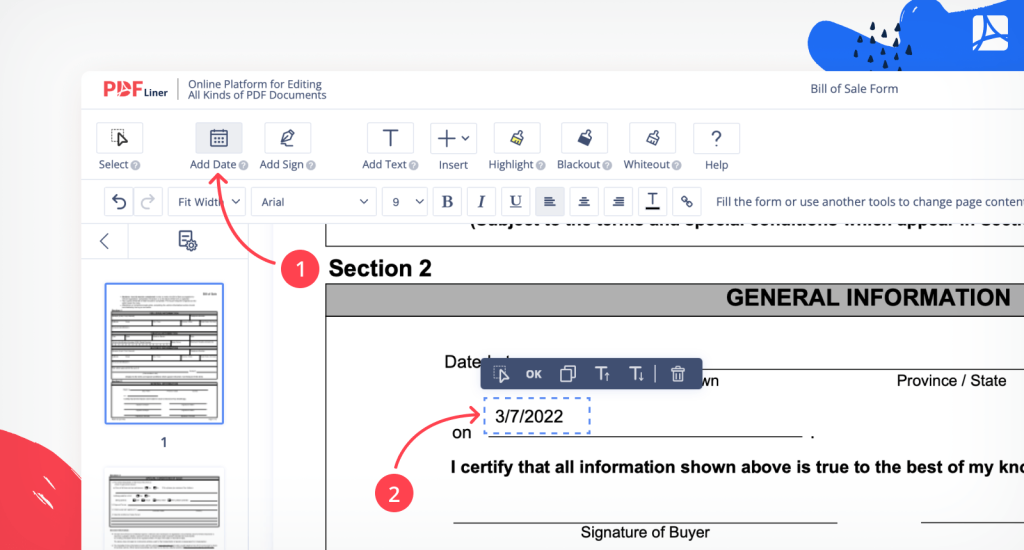Open the Help menu
The image size is (1024, 550).
click(716, 139)
